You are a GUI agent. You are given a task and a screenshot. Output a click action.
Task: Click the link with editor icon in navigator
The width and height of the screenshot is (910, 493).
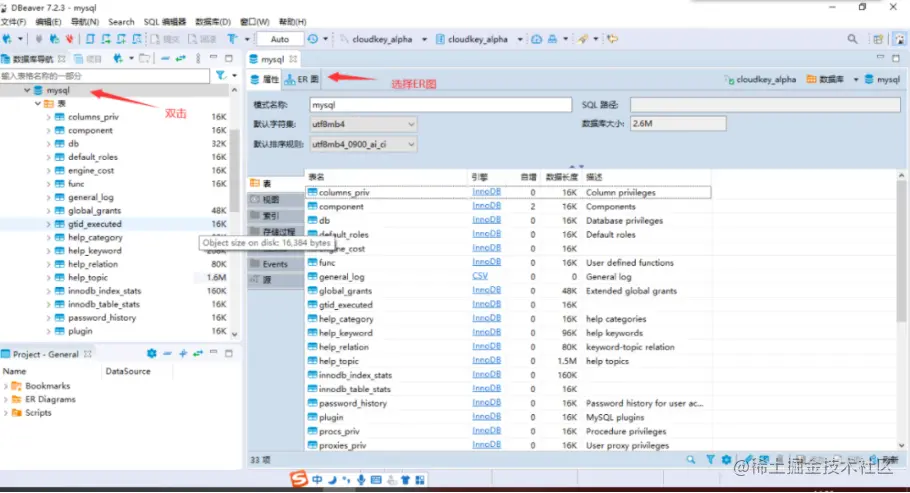pos(181,59)
